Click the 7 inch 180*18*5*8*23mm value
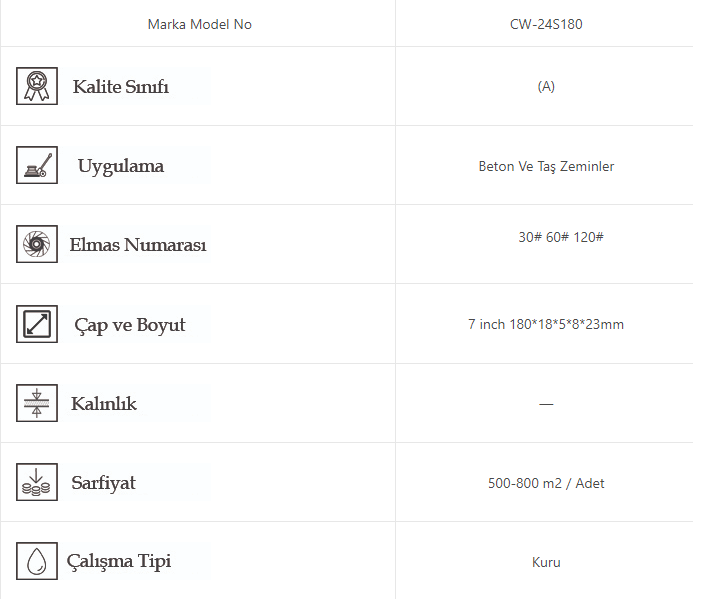The height and width of the screenshot is (599, 702). point(545,324)
